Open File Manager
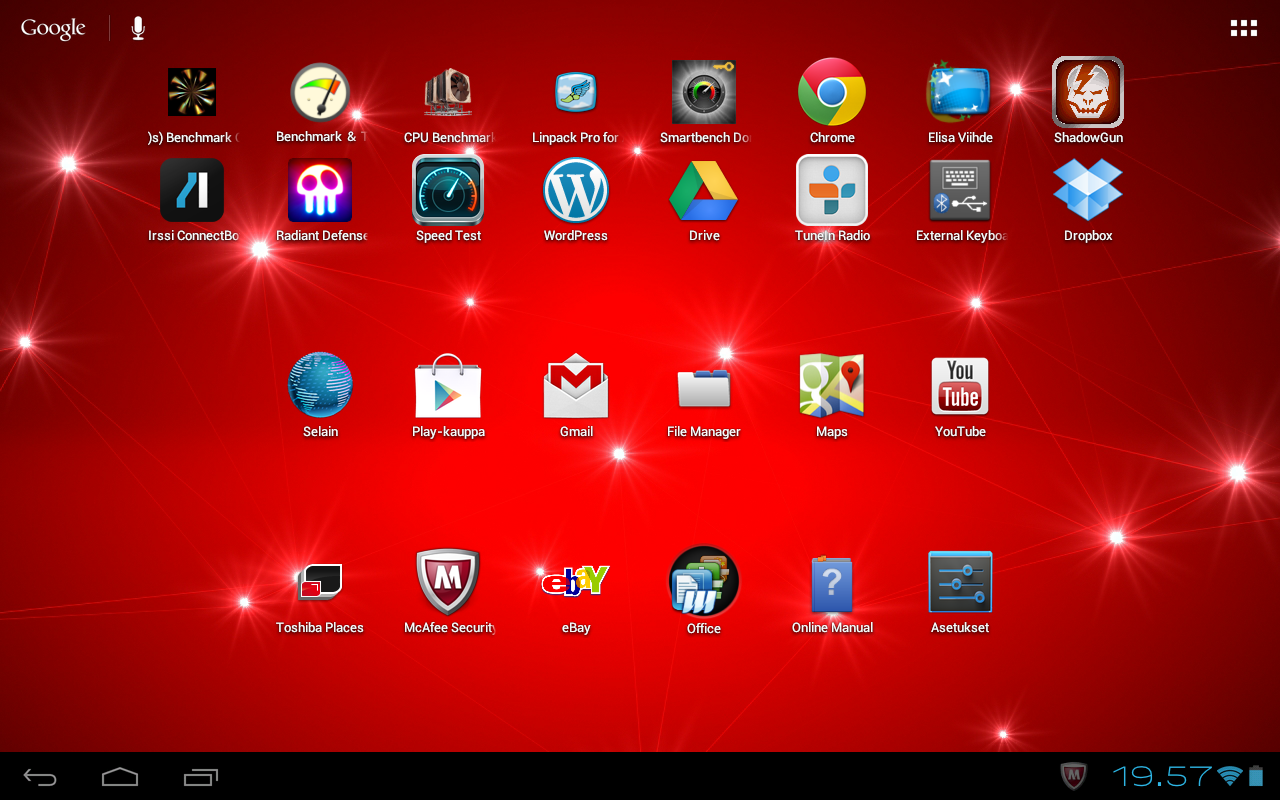1280x800 pixels. pos(704,387)
